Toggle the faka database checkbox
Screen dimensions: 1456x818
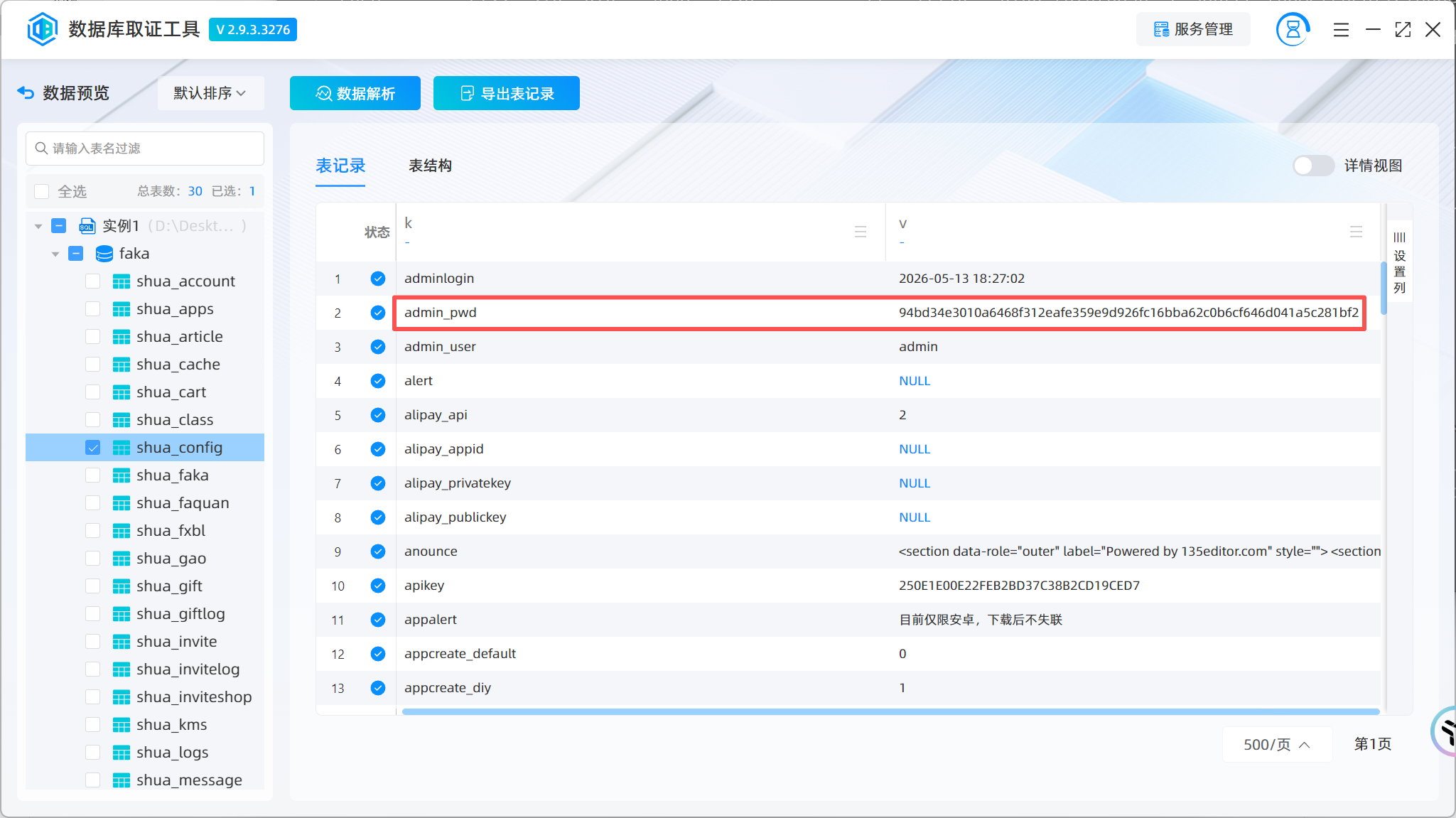click(x=75, y=254)
